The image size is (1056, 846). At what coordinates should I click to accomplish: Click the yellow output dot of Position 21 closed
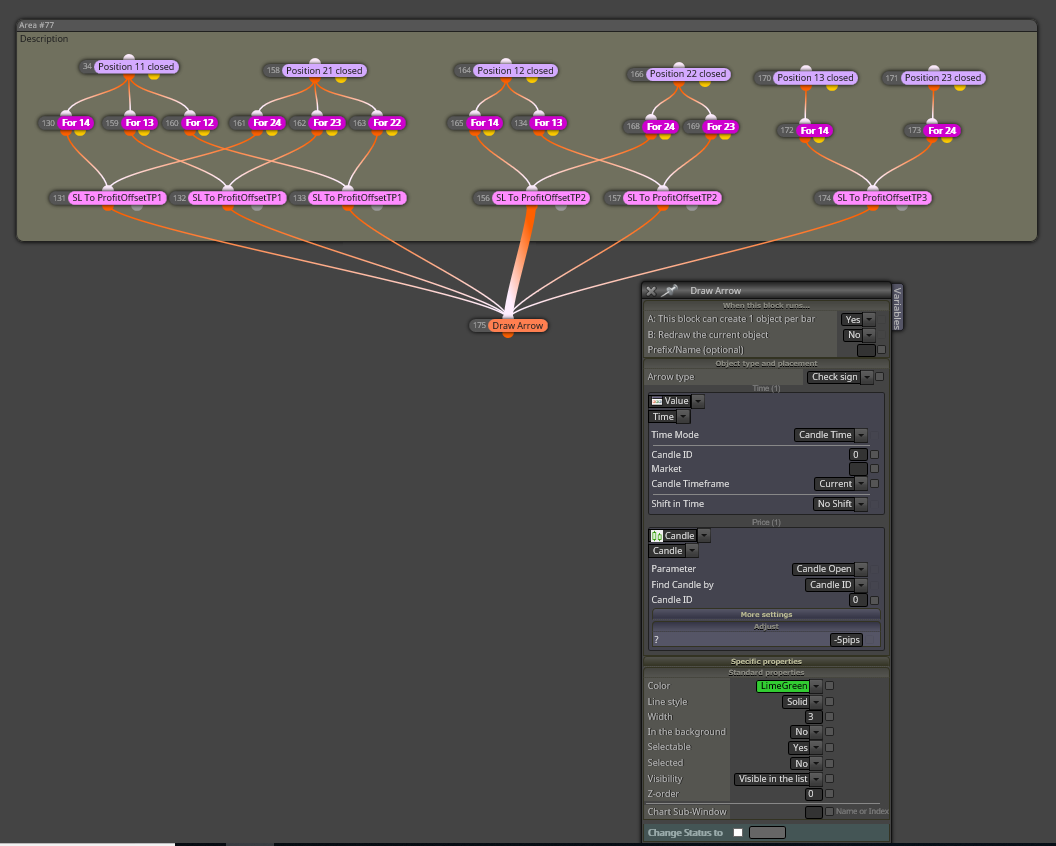pyautogui.click(x=341, y=80)
